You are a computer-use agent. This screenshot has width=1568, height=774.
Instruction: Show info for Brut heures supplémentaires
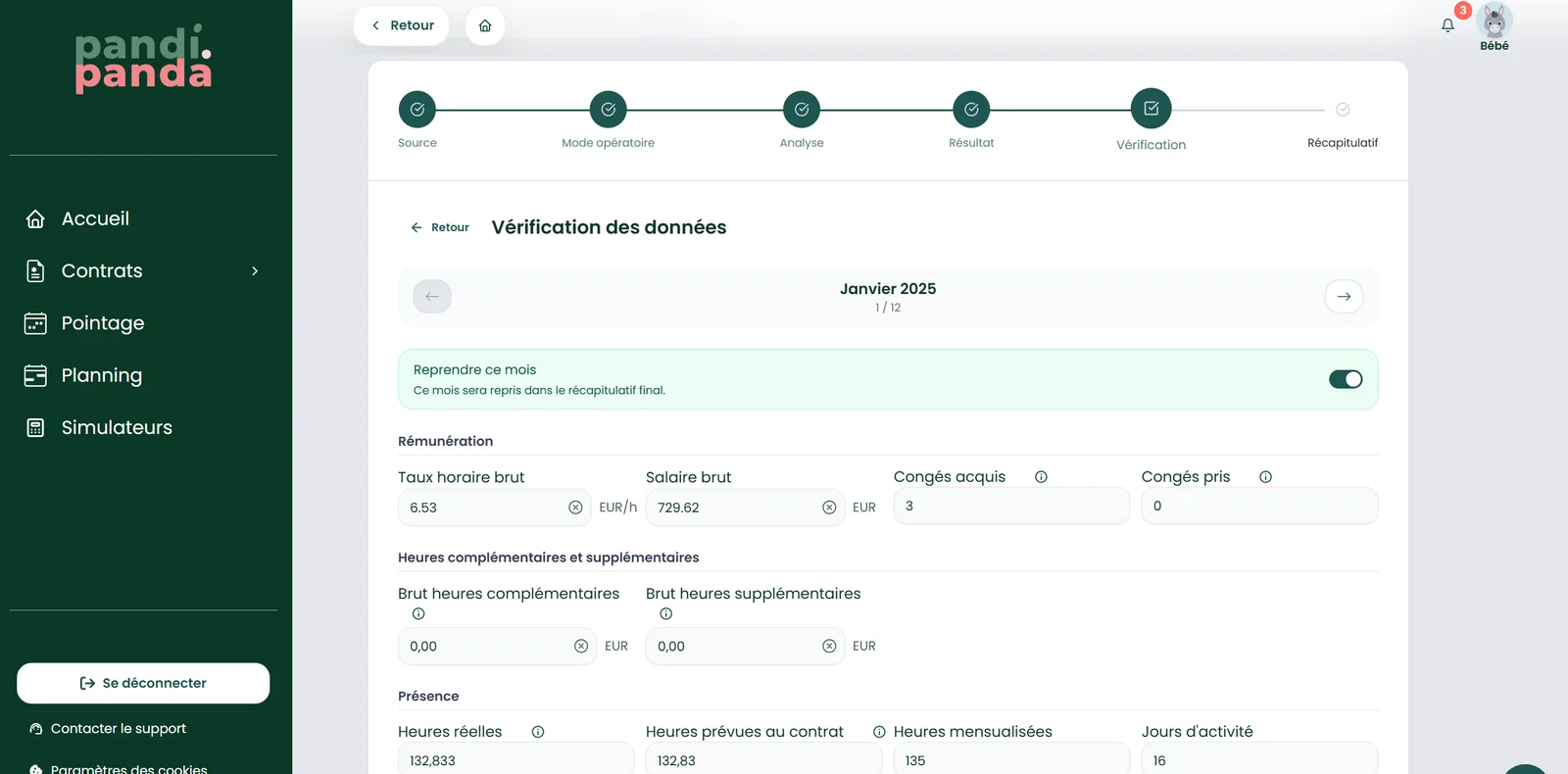666,614
